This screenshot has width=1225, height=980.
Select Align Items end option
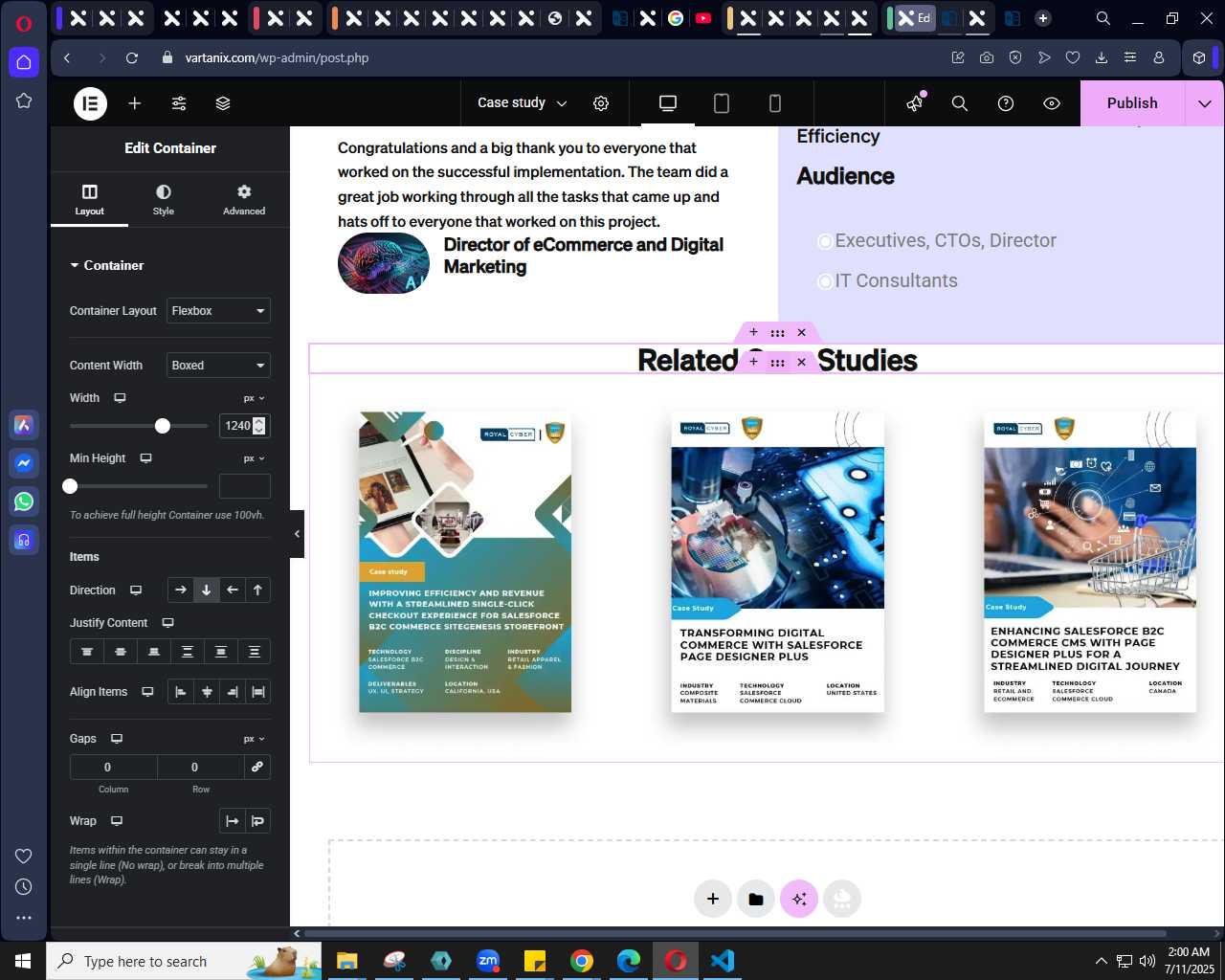coord(233,692)
